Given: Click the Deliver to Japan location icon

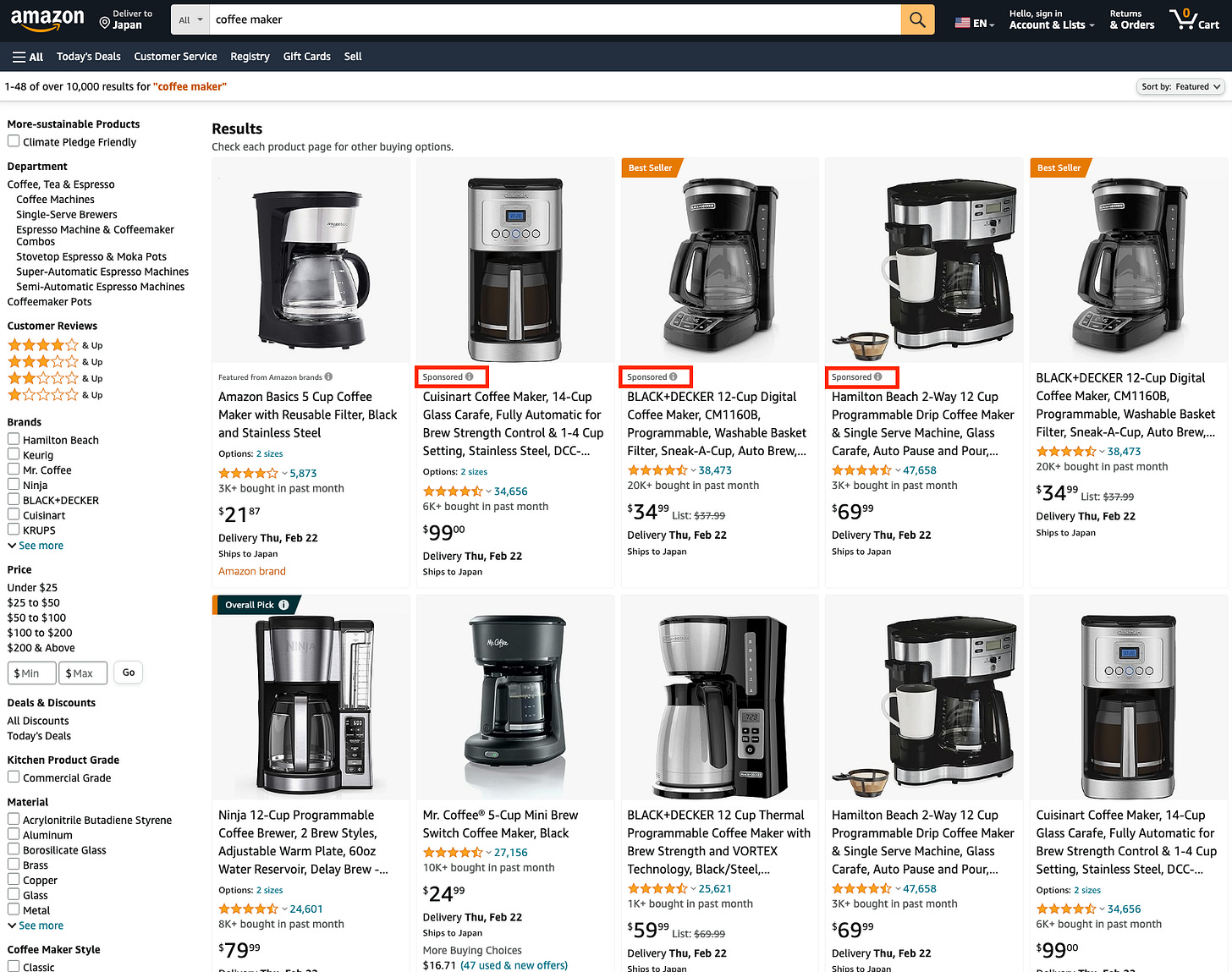Looking at the screenshot, I should (x=105, y=23).
